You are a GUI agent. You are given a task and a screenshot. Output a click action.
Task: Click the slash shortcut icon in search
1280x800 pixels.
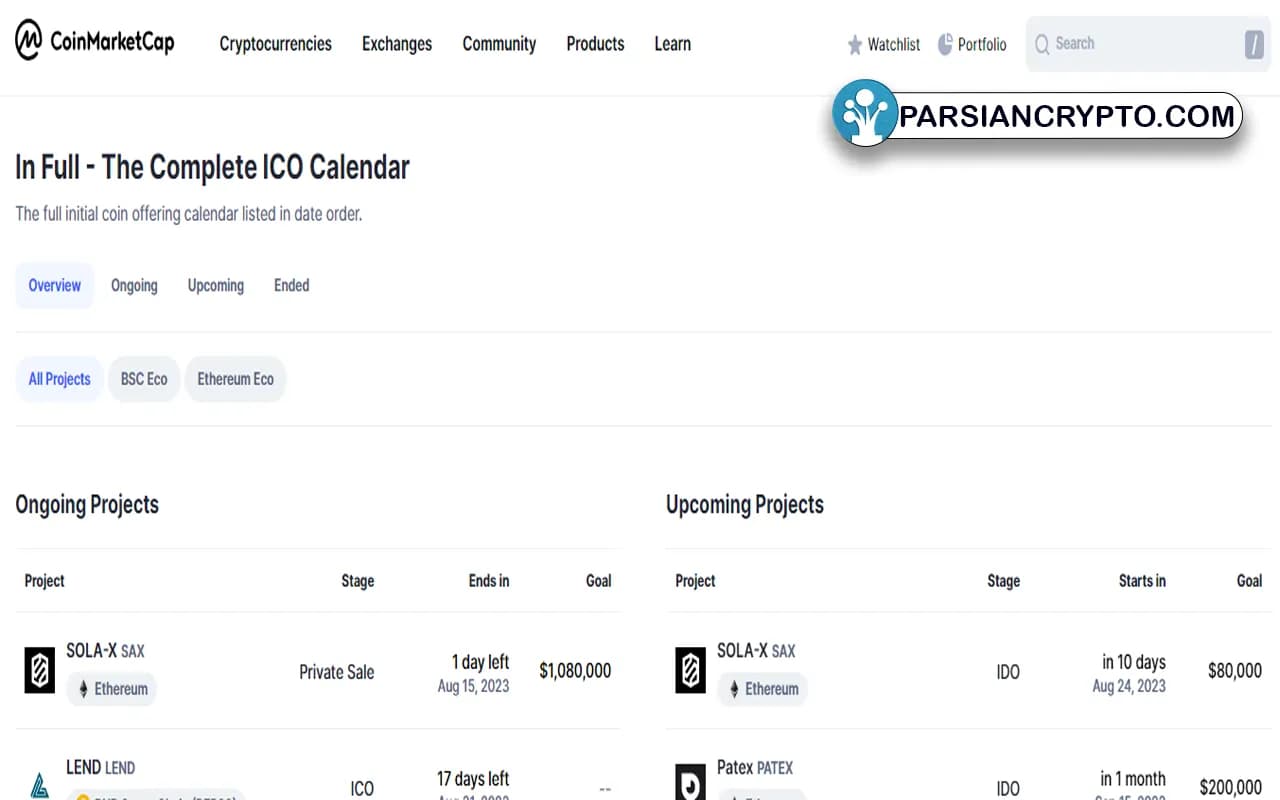click(1254, 44)
